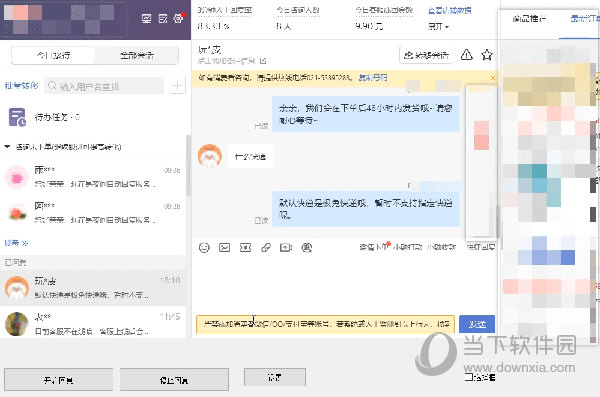The image size is (600, 397).
Task: Open the 查看店铺数据 link
Action: (x=450, y=10)
